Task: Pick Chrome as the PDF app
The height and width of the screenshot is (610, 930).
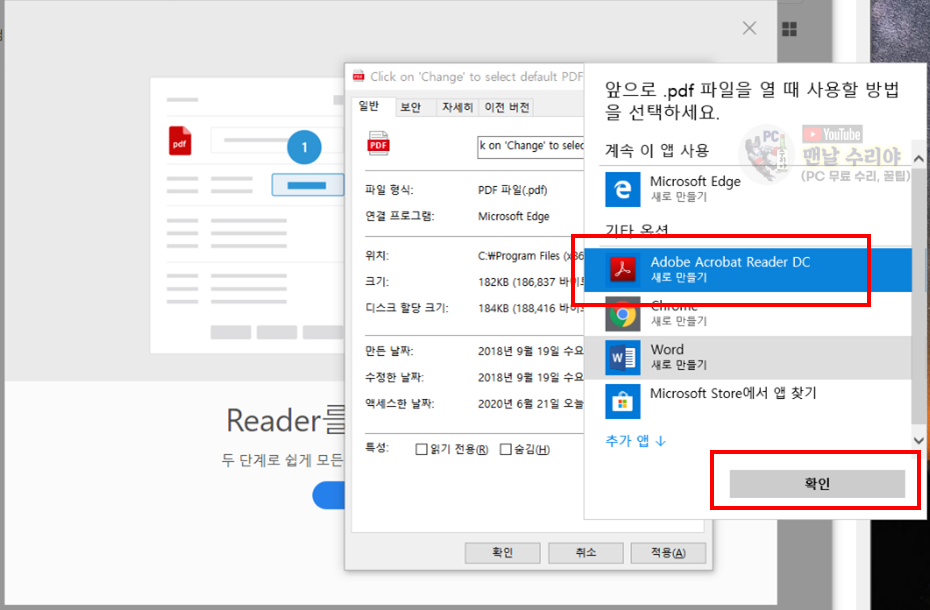Action: (x=748, y=314)
